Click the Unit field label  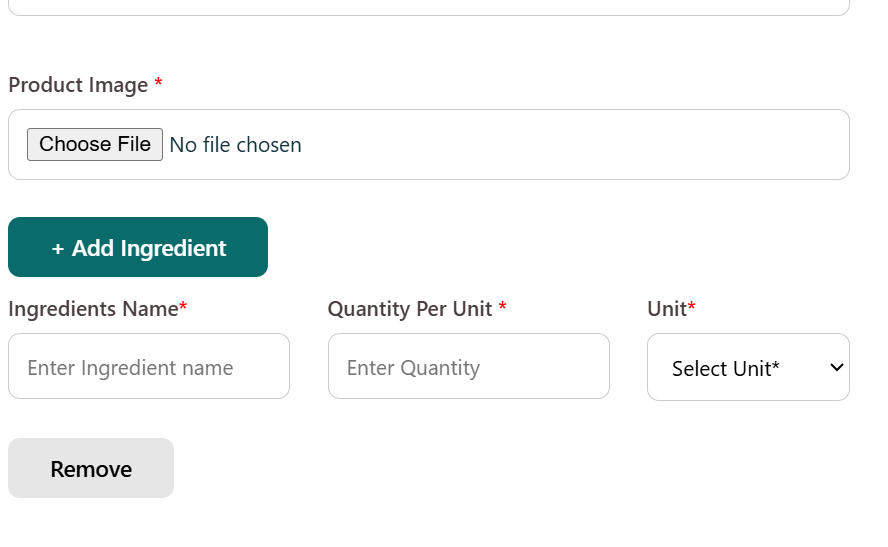pos(667,309)
